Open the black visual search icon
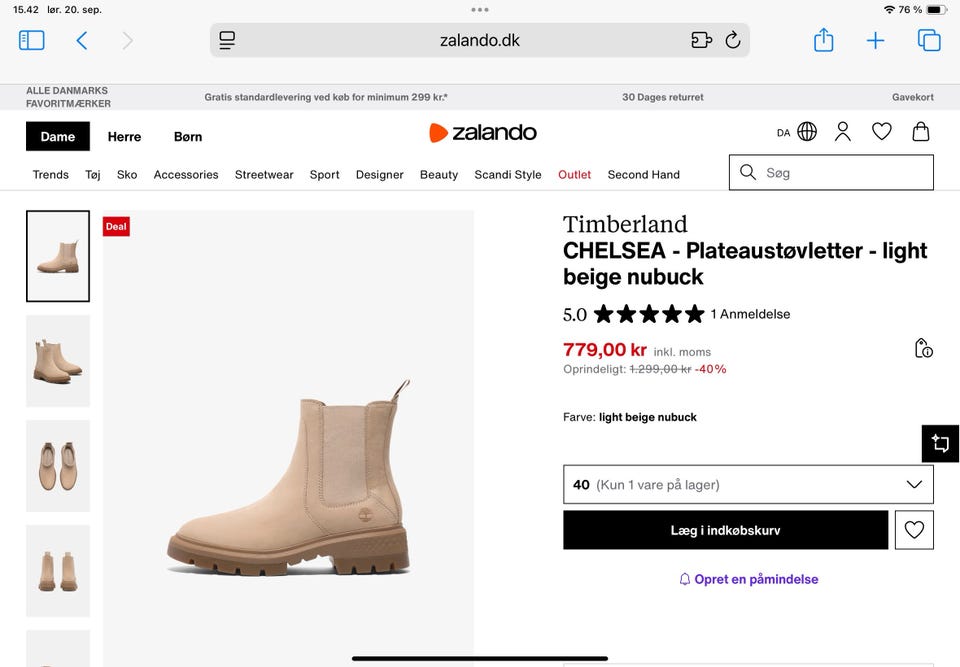This screenshot has height=667, width=960. coord(941,443)
